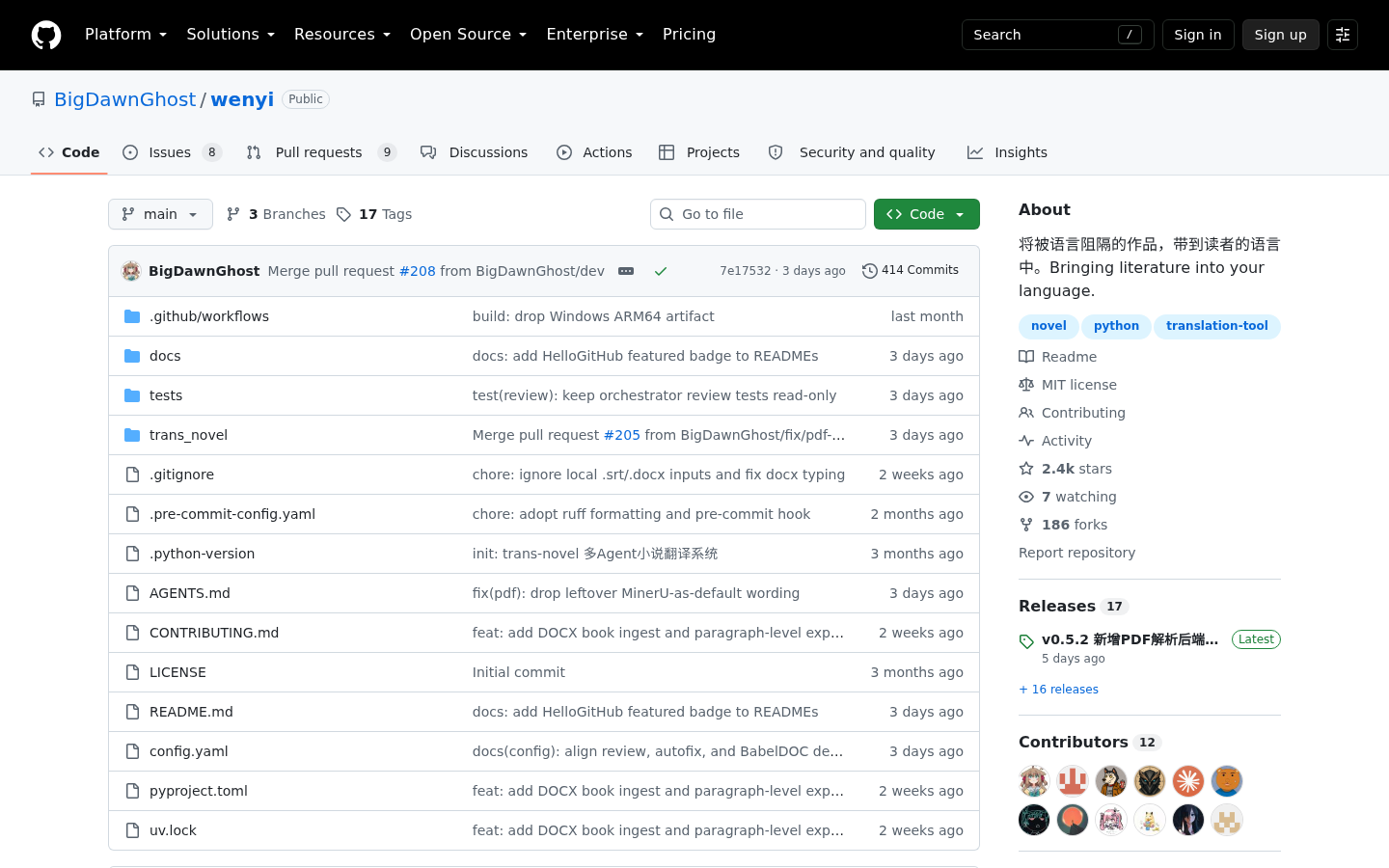Screen dimensions: 1389x868
Task: Open the Open Source dropdown menu
Action: pyautogui.click(x=468, y=35)
